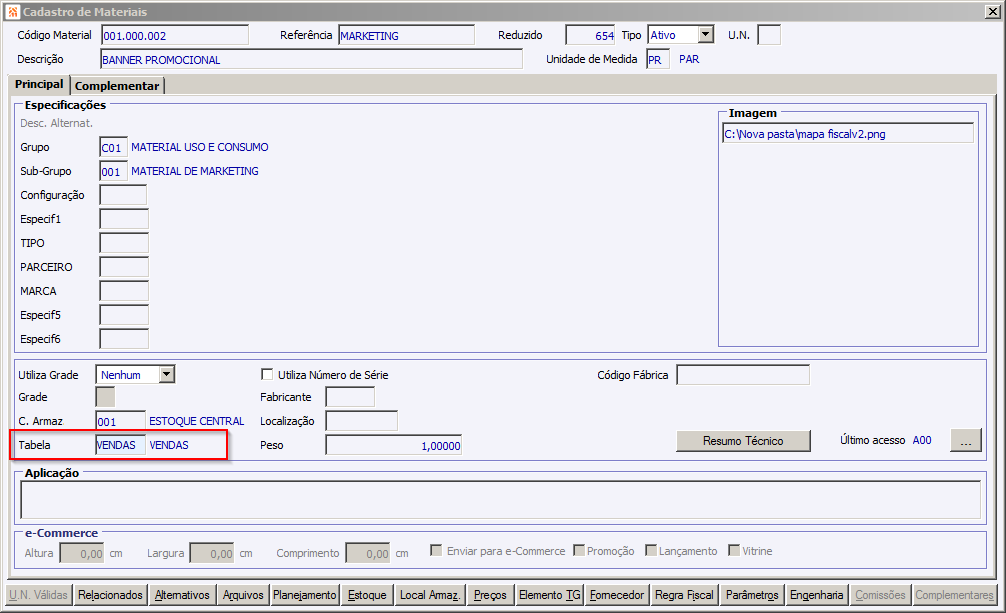Click the Reduzido field showing 654
Viewport: 1006px width, 613px height.
tap(590, 35)
